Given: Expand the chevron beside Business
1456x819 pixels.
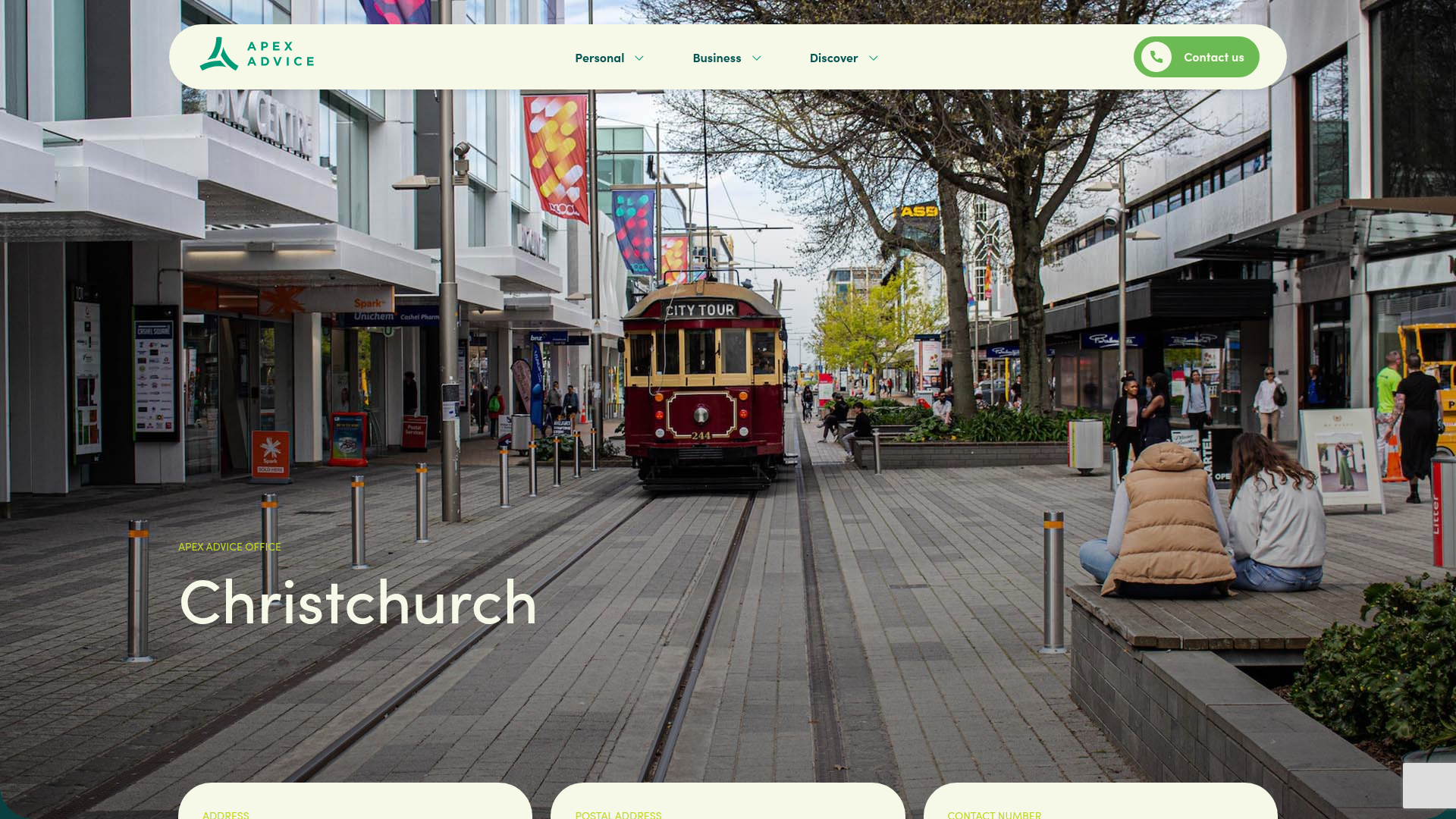Looking at the screenshot, I should 756,58.
